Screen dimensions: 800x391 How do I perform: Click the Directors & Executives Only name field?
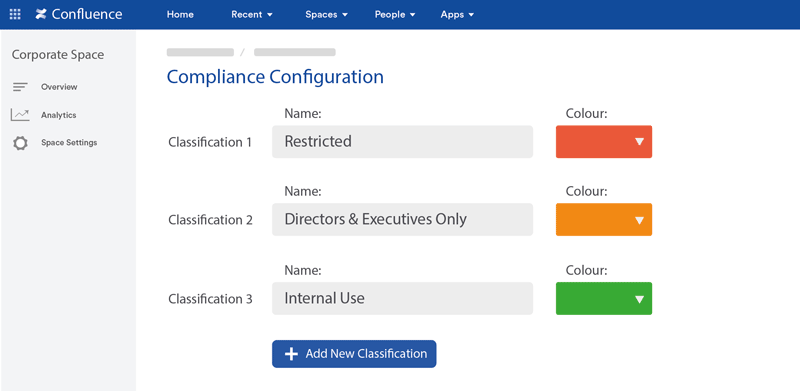point(402,219)
